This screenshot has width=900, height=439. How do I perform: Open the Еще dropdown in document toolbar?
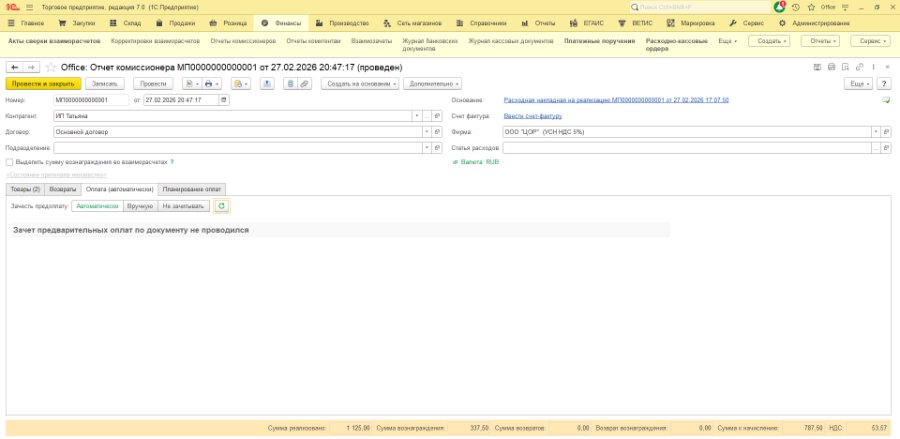859,84
